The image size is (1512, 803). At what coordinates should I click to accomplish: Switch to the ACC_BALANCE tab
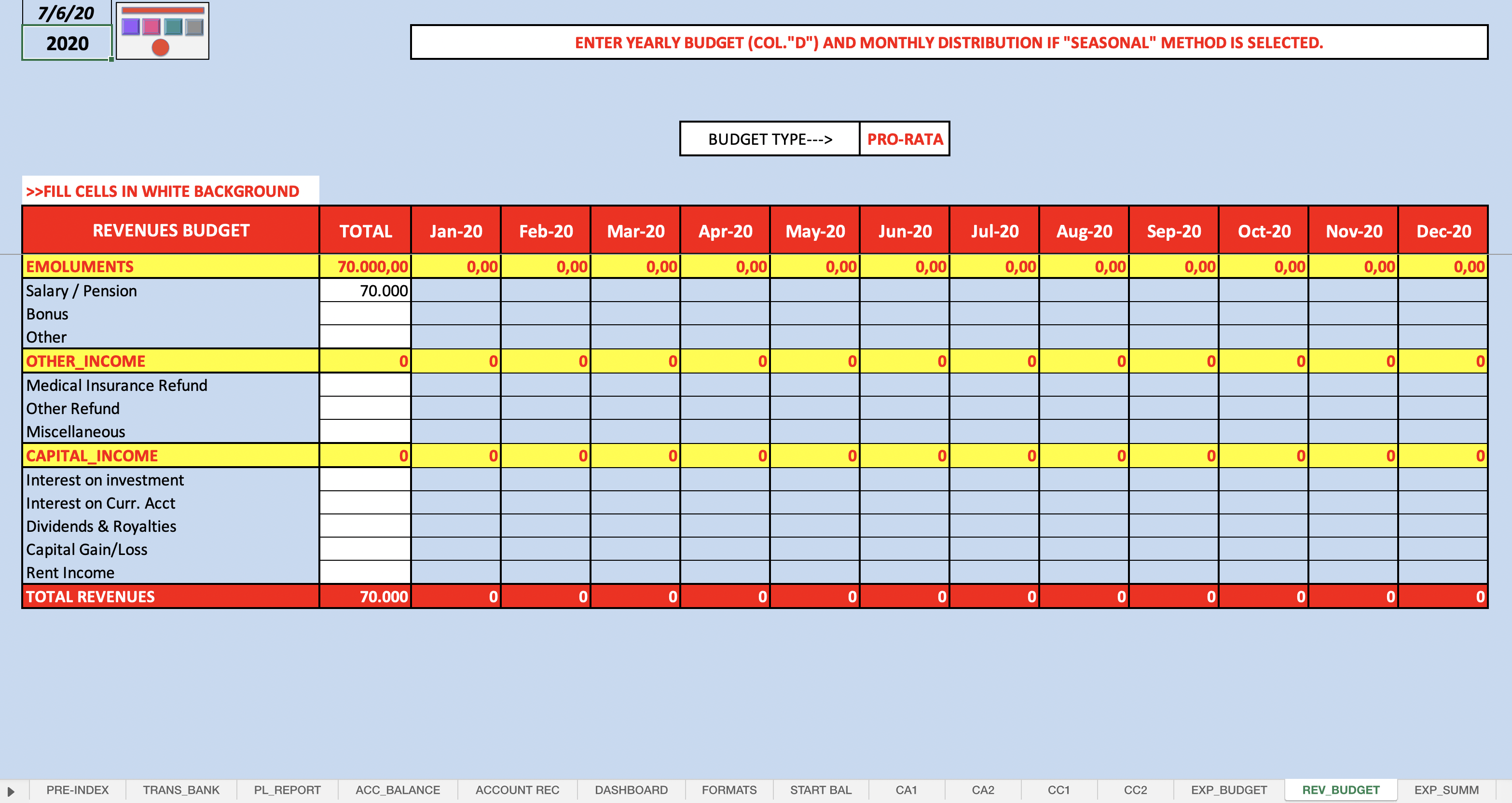tap(398, 790)
